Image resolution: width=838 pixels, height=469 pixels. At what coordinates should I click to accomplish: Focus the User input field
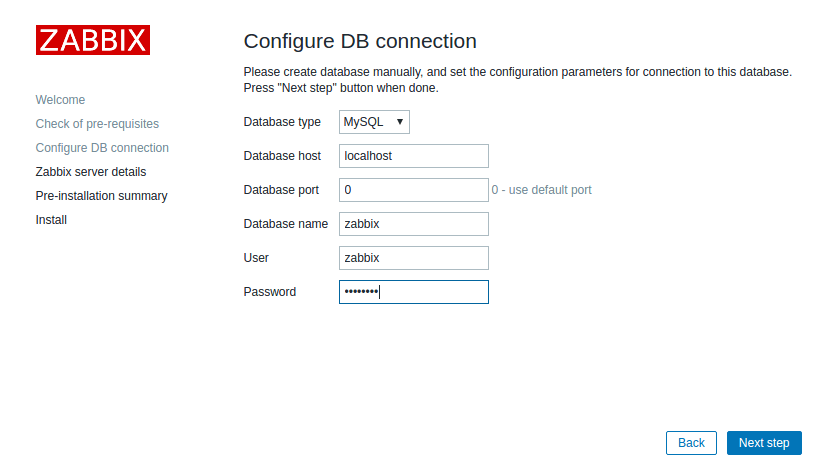pyautogui.click(x=414, y=258)
